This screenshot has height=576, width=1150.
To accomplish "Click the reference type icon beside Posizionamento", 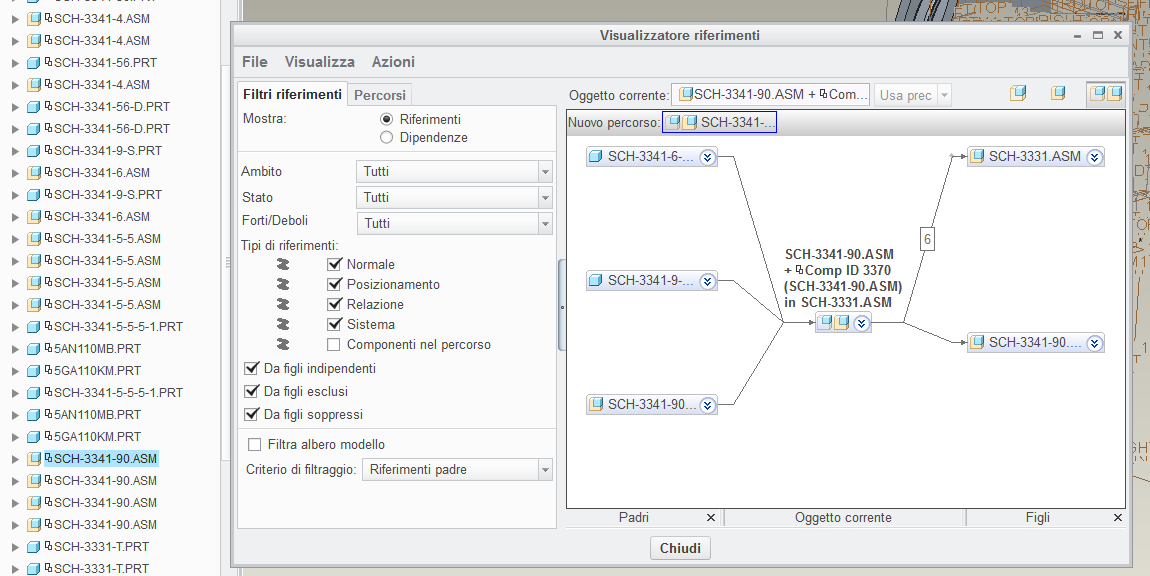I will tap(283, 284).
